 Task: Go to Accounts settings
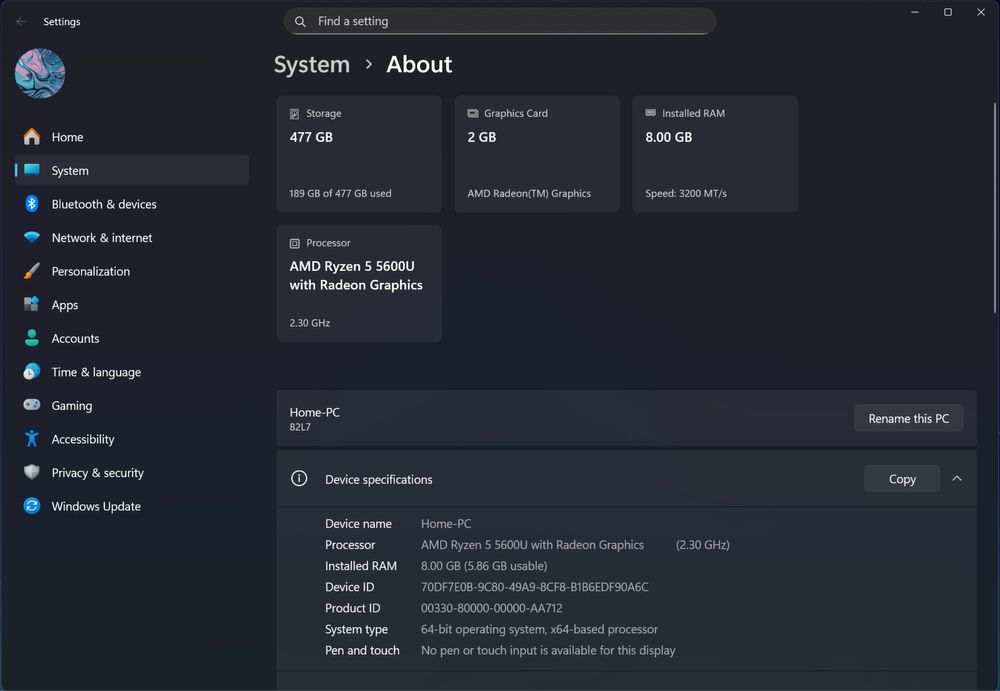click(131, 338)
